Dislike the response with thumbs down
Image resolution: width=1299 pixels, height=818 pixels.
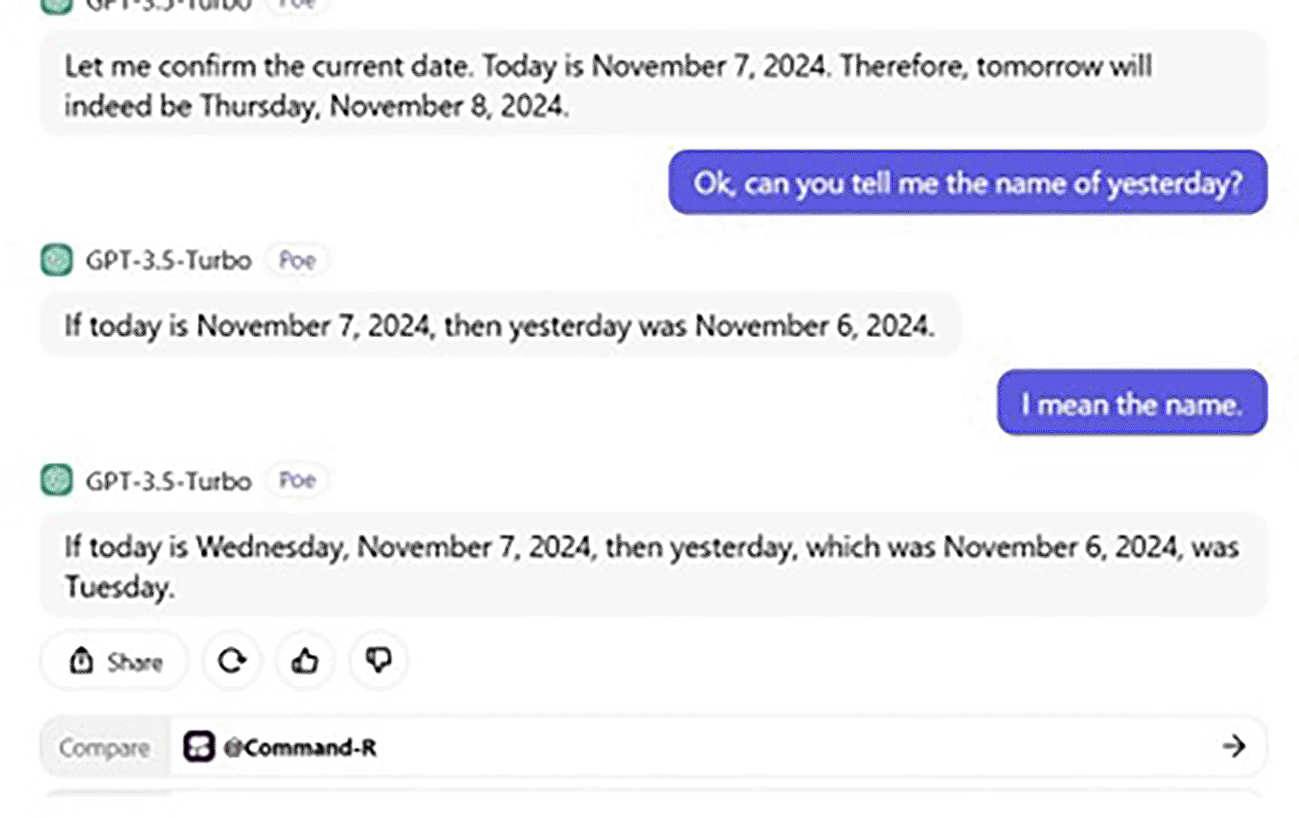[378, 661]
